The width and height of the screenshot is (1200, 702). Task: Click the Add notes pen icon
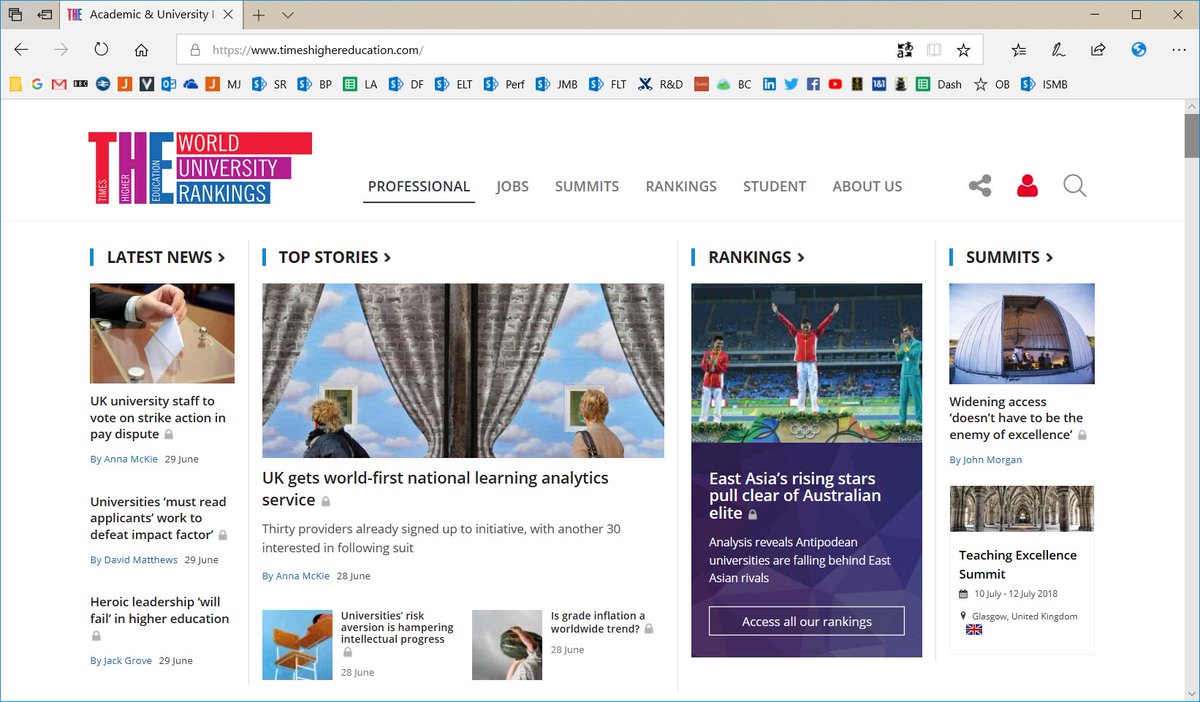coord(1058,50)
